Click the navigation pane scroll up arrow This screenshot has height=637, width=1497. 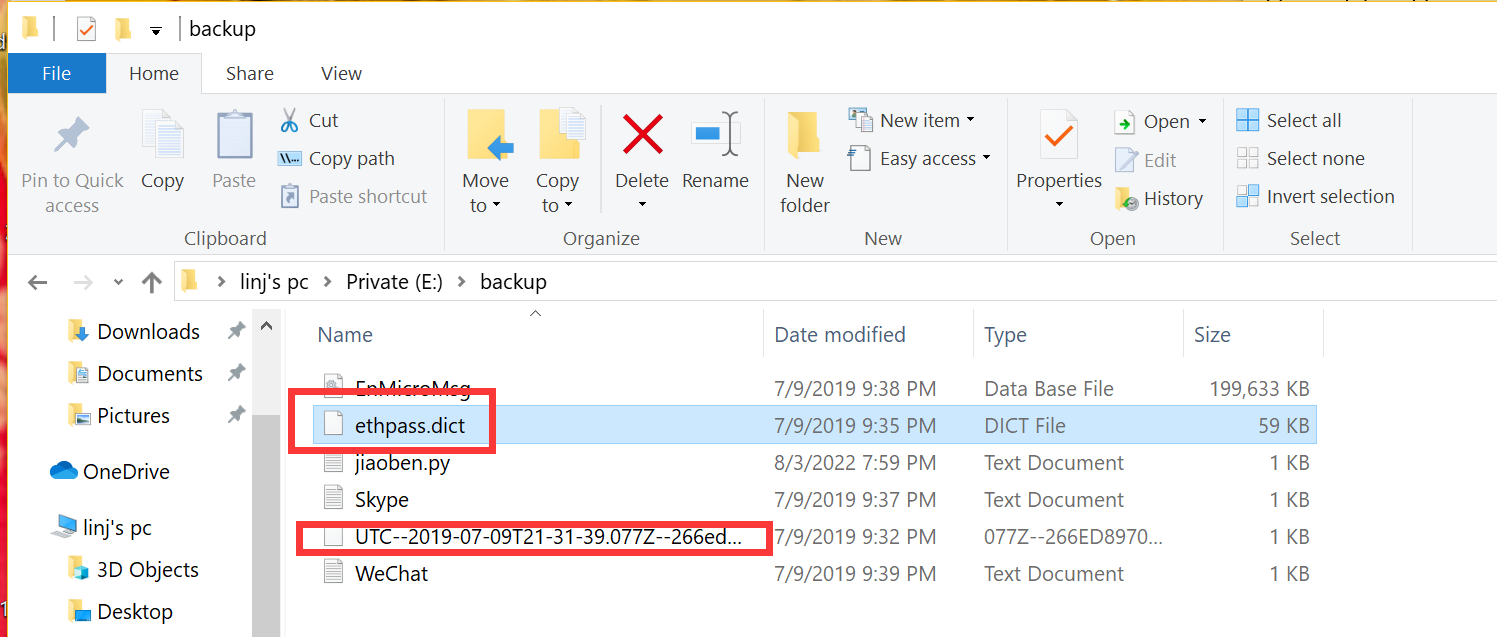(266, 326)
